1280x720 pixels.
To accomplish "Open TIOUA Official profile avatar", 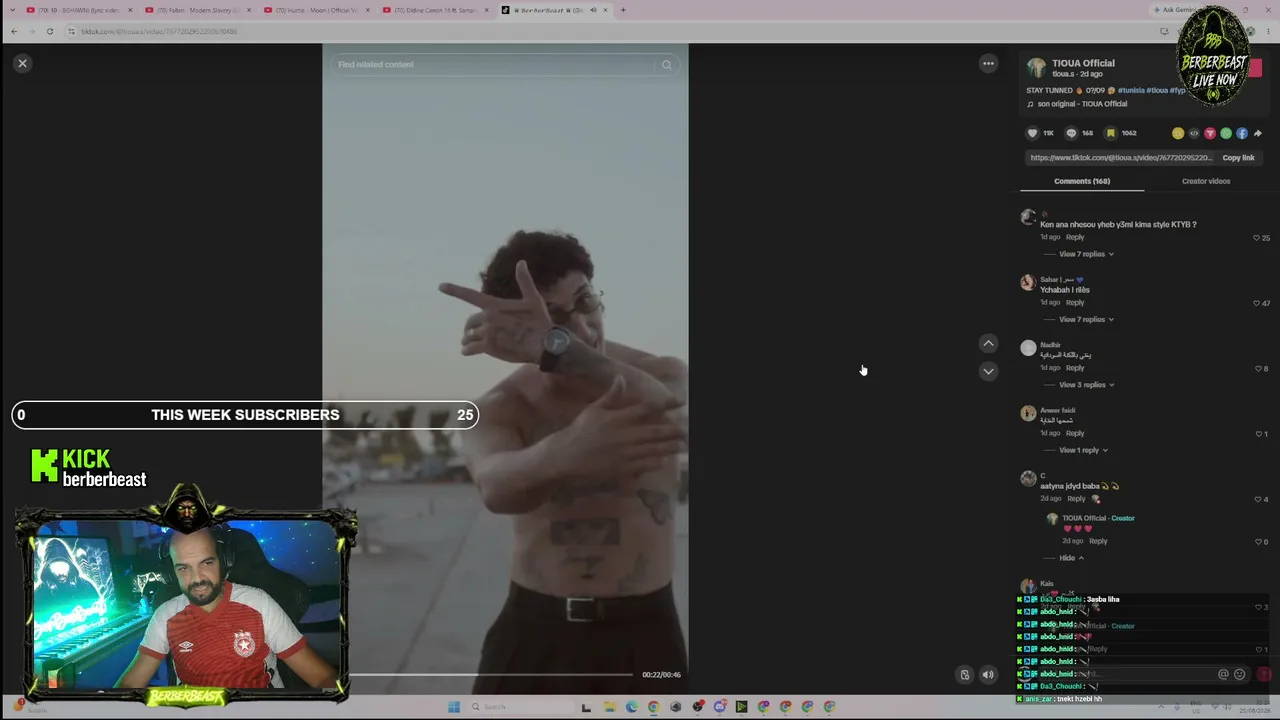I will click(x=1036, y=68).
